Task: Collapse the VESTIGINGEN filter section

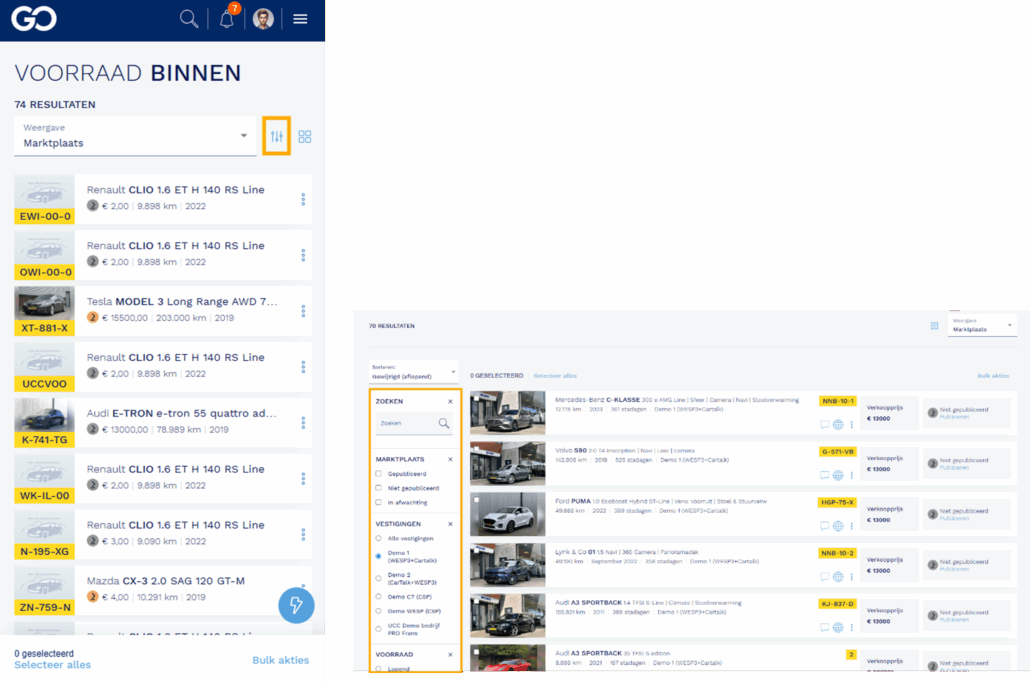Action: pyautogui.click(x=450, y=524)
